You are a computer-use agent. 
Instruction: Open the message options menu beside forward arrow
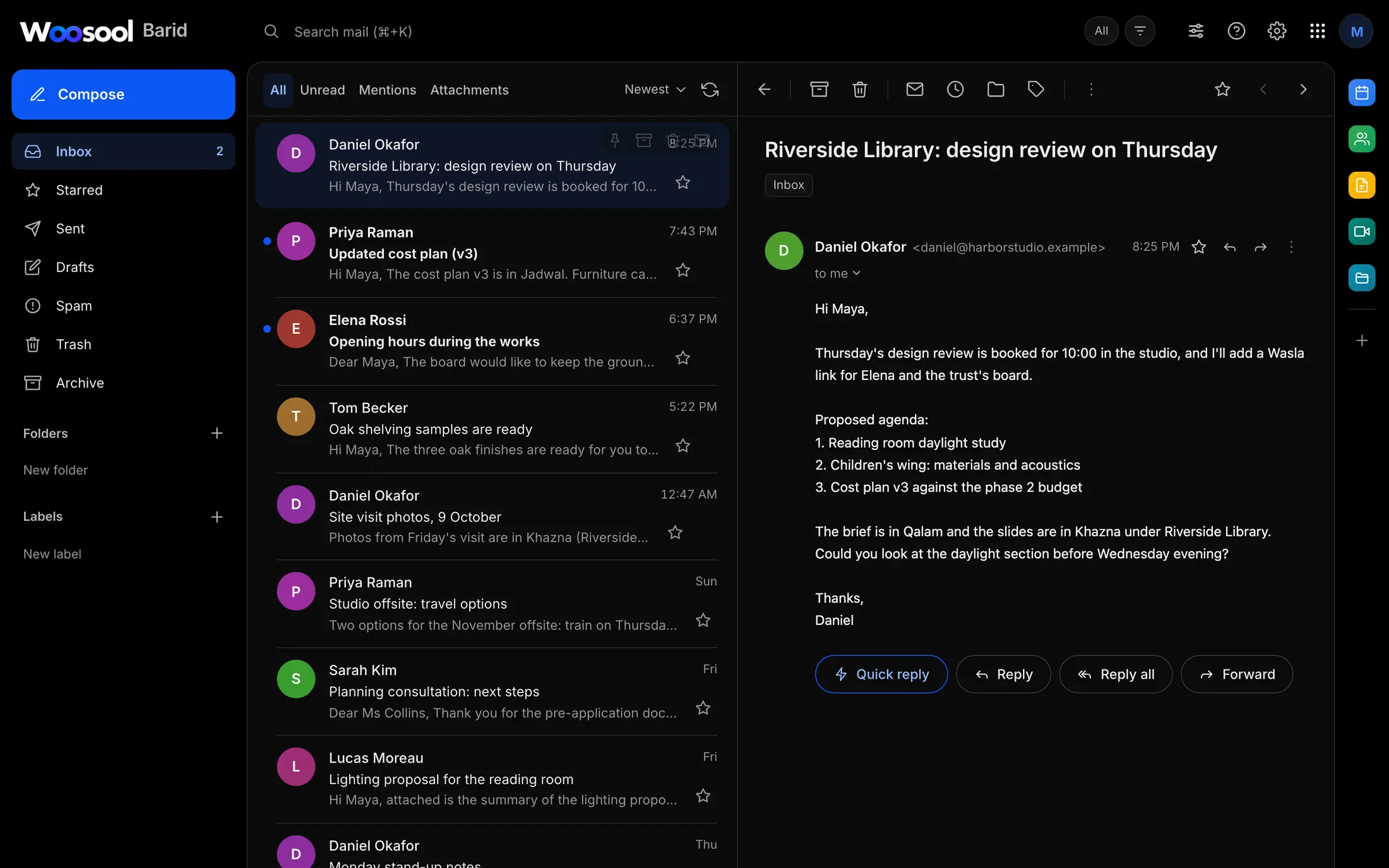(1291, 247)
